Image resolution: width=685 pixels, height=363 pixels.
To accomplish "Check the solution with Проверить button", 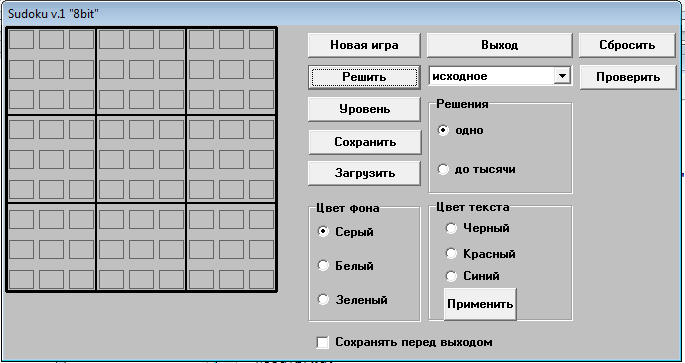I will click(x=628, y=77).
